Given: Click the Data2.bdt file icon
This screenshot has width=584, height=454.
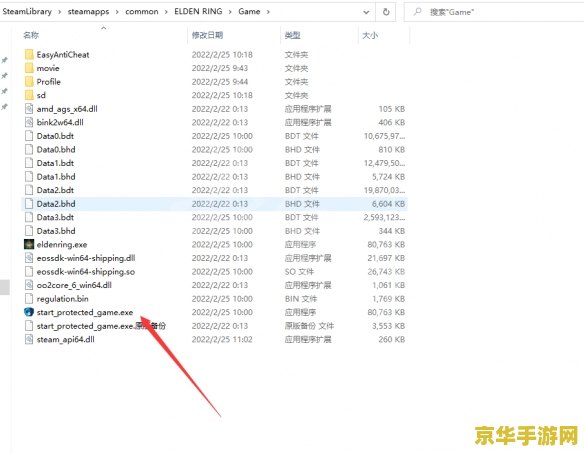Looking at the screenshot, I should click(x=29, y=190).
